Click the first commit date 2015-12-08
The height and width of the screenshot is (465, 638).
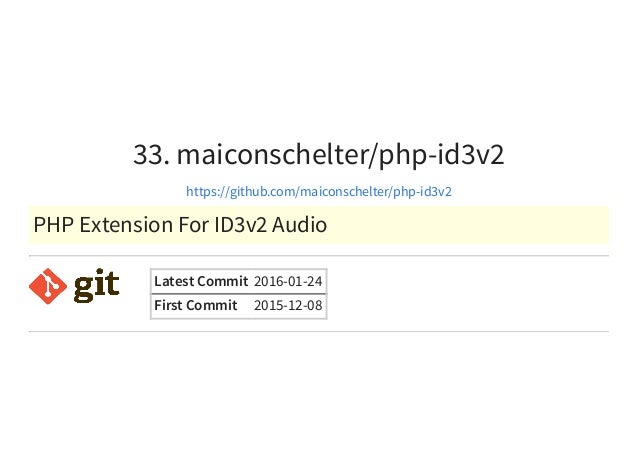288,306
